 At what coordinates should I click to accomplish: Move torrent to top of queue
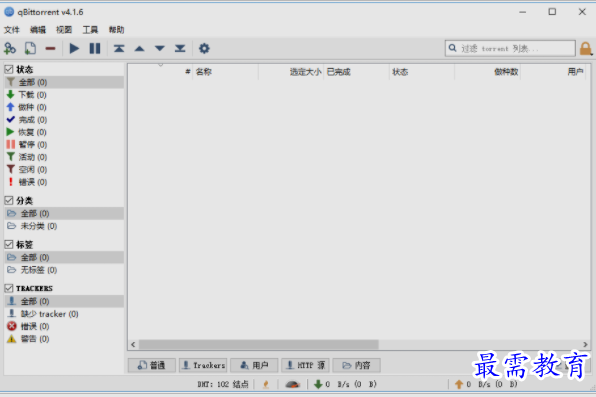pyautogui.click(x=119, y=48)
